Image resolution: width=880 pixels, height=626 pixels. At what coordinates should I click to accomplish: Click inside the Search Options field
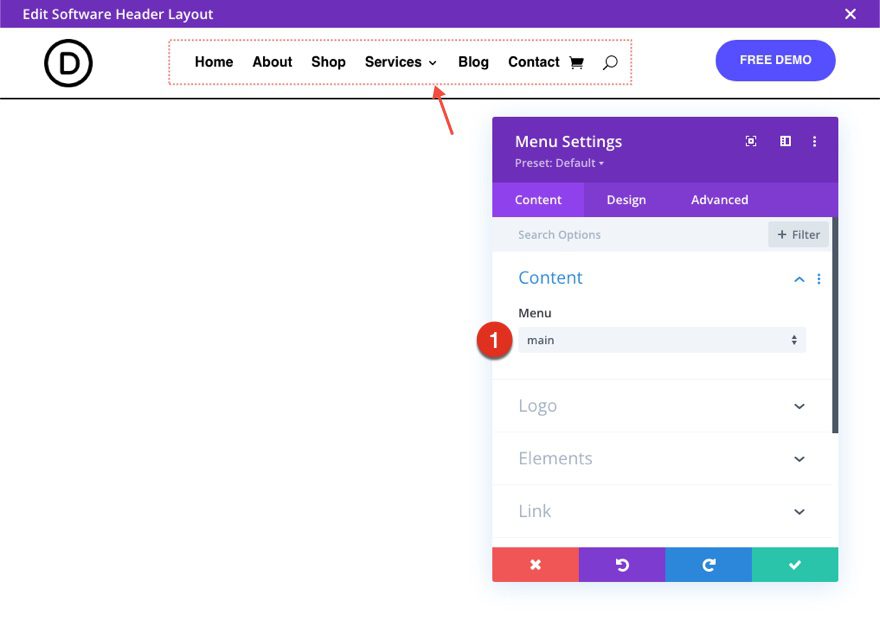pyautogui.click(x=600, y=234)
